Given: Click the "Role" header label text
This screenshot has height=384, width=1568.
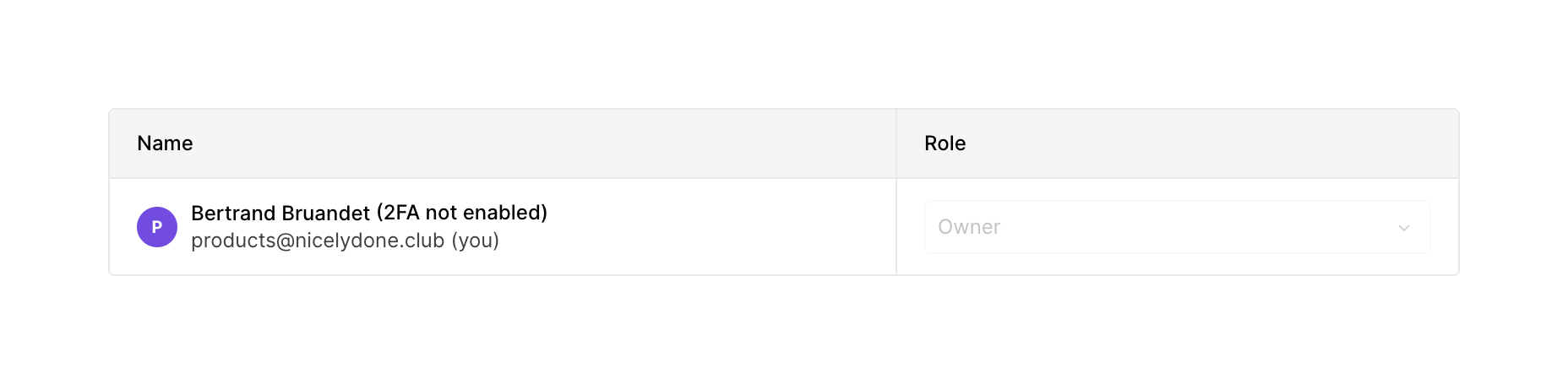Looking at the screenshot, I should (945, 143).
